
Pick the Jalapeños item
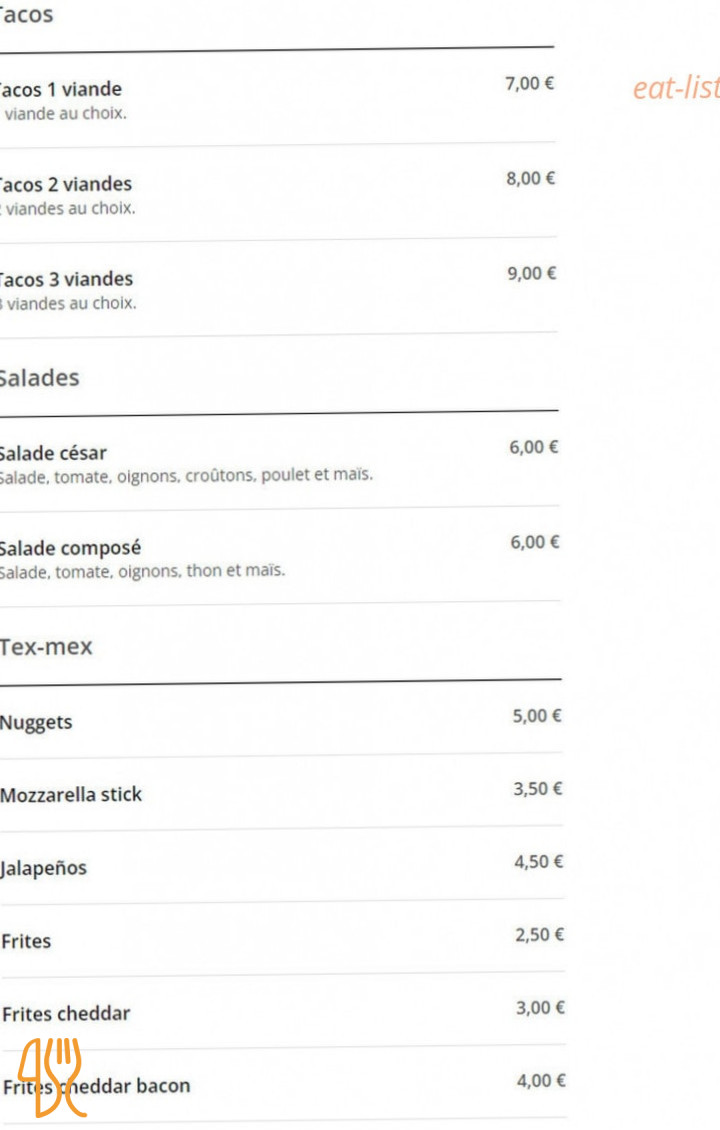point(44,868)
